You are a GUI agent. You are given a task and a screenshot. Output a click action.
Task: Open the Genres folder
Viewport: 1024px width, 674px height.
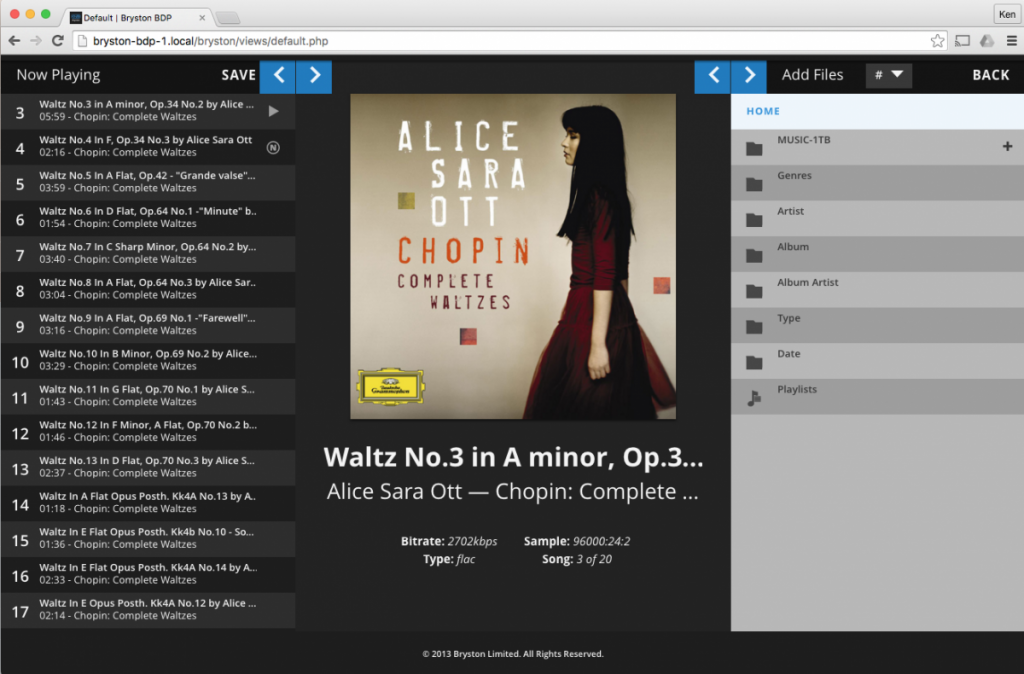pos(877,183)
